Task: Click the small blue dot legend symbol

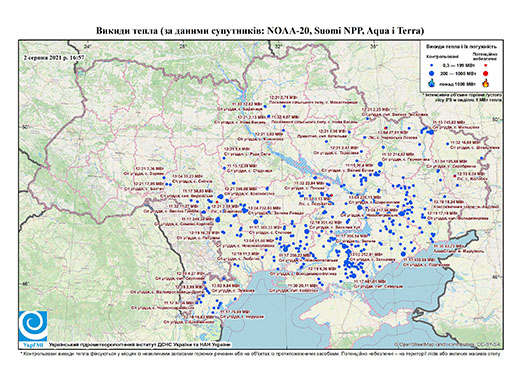Action: point(432,65)
